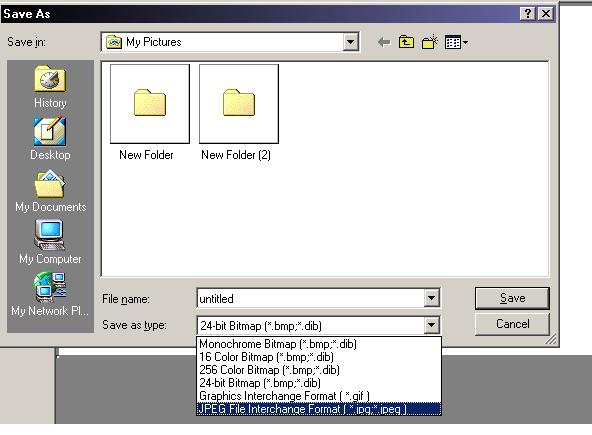Go to Desktop in places bar
Image resolution: width=592 pixels, height=435 pixels.
50,139
